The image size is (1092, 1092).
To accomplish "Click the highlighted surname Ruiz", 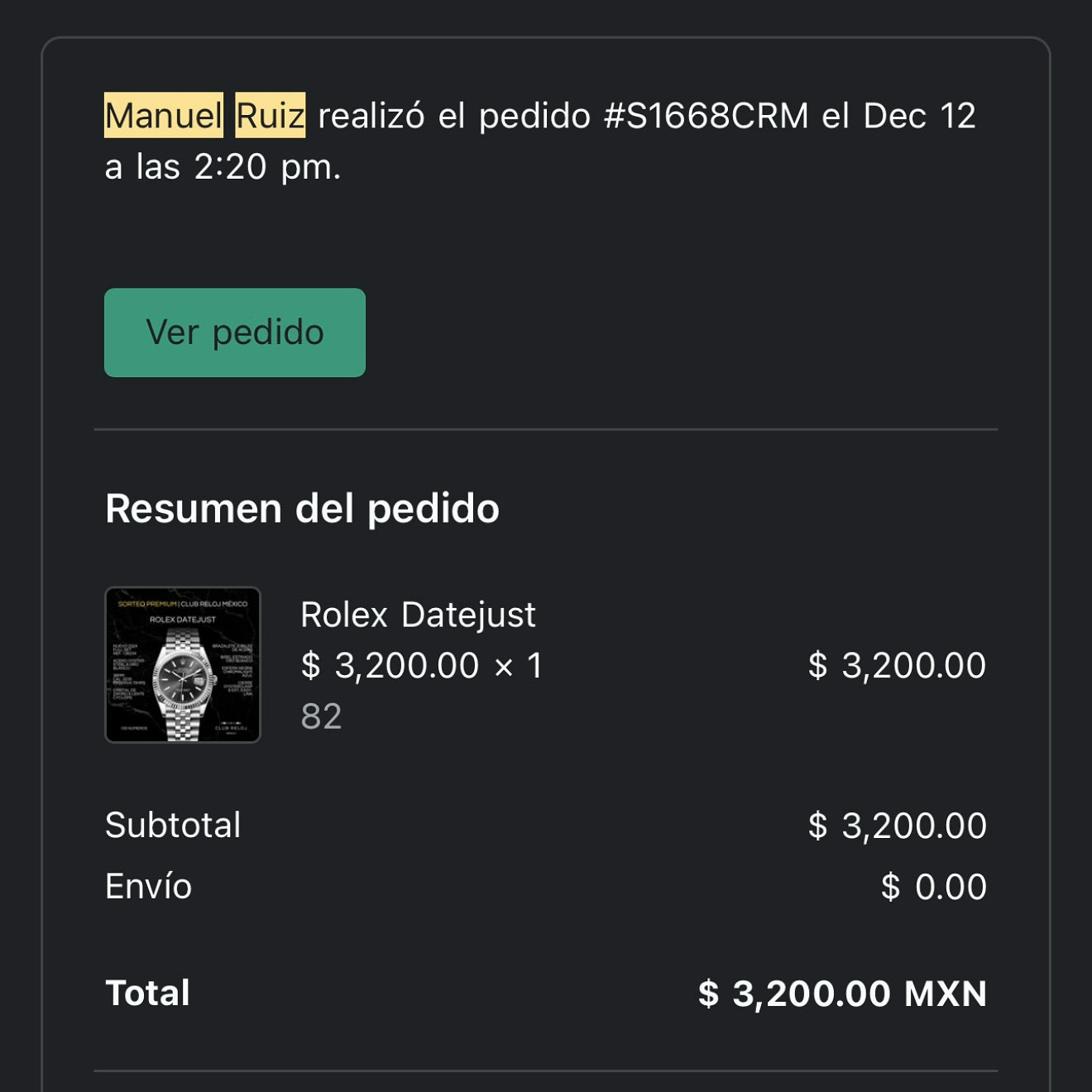I will [x=271, y=116].
